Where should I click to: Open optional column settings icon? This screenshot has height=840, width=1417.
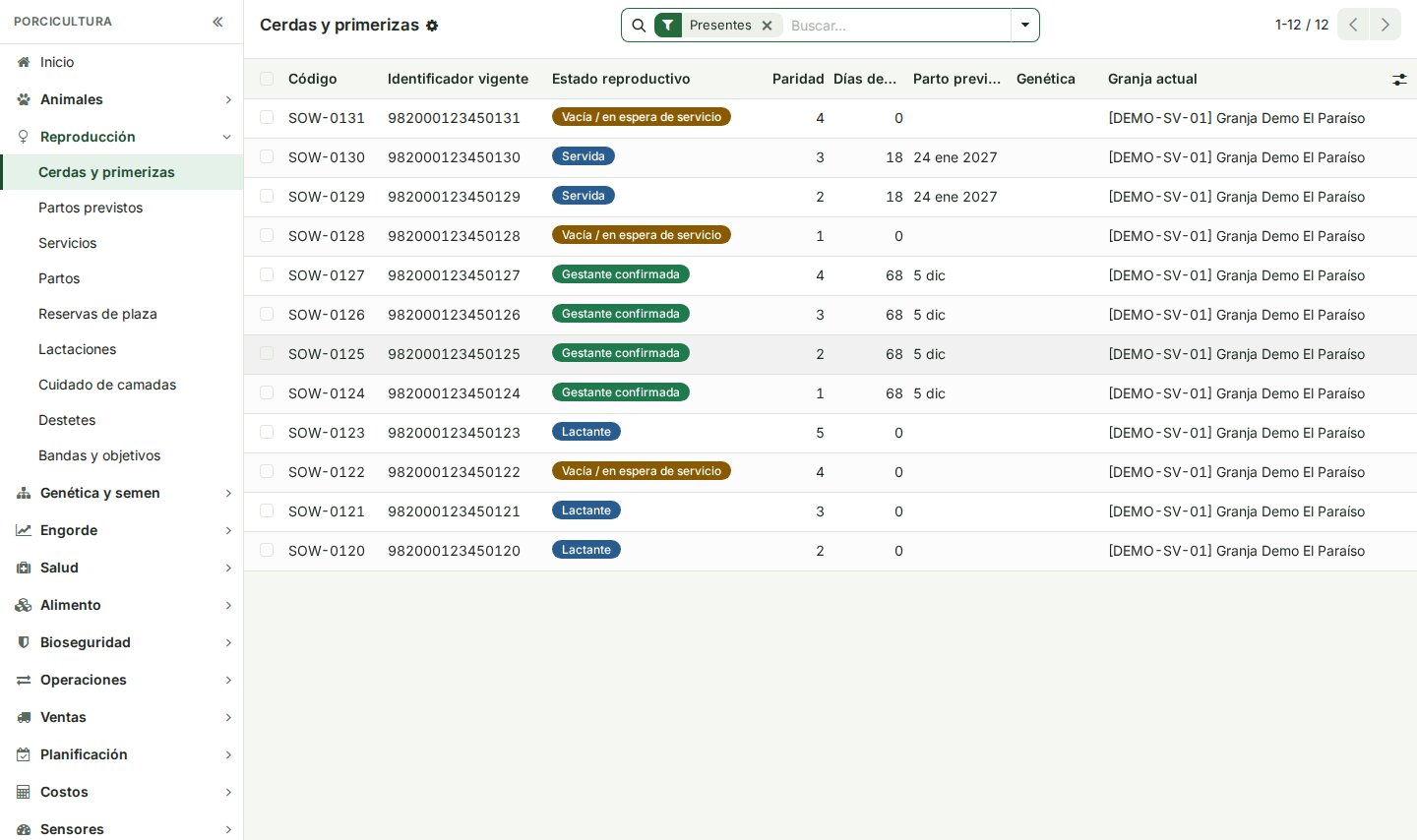pos(1399,80)
